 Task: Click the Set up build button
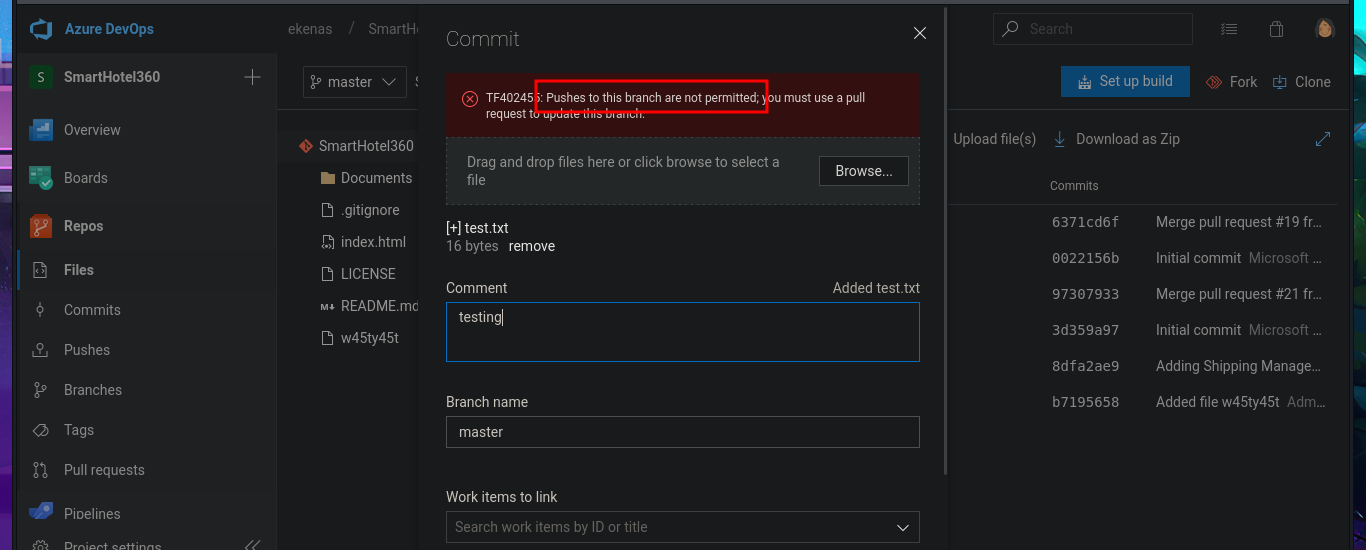point(1125,82)
